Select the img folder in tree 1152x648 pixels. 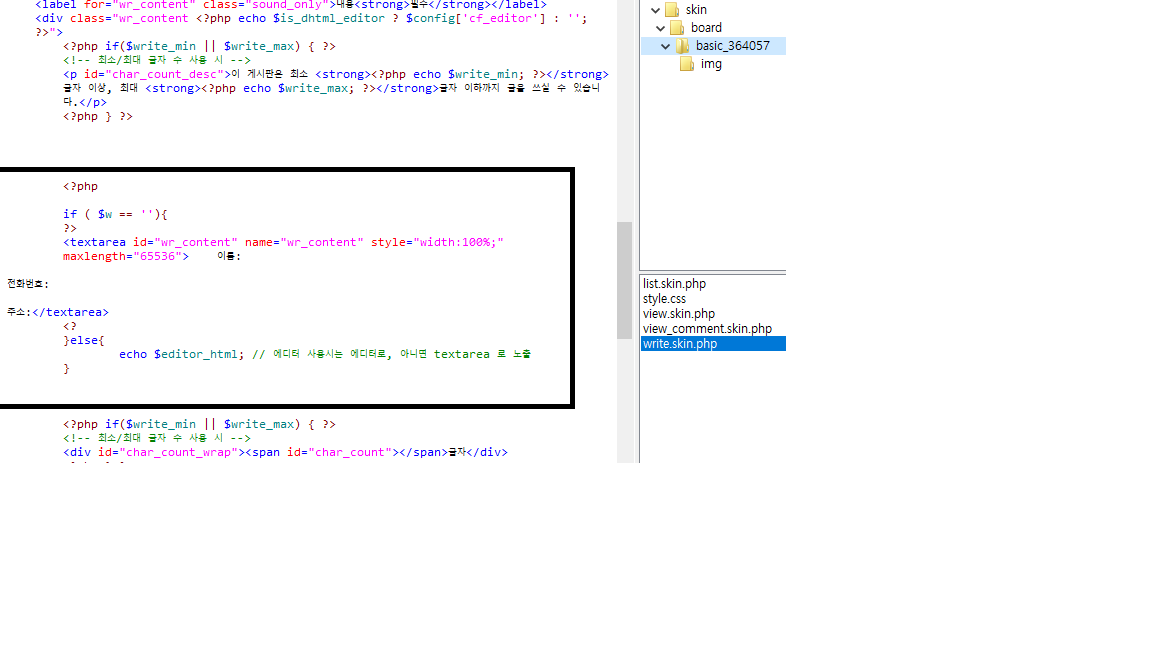(711, 64)
